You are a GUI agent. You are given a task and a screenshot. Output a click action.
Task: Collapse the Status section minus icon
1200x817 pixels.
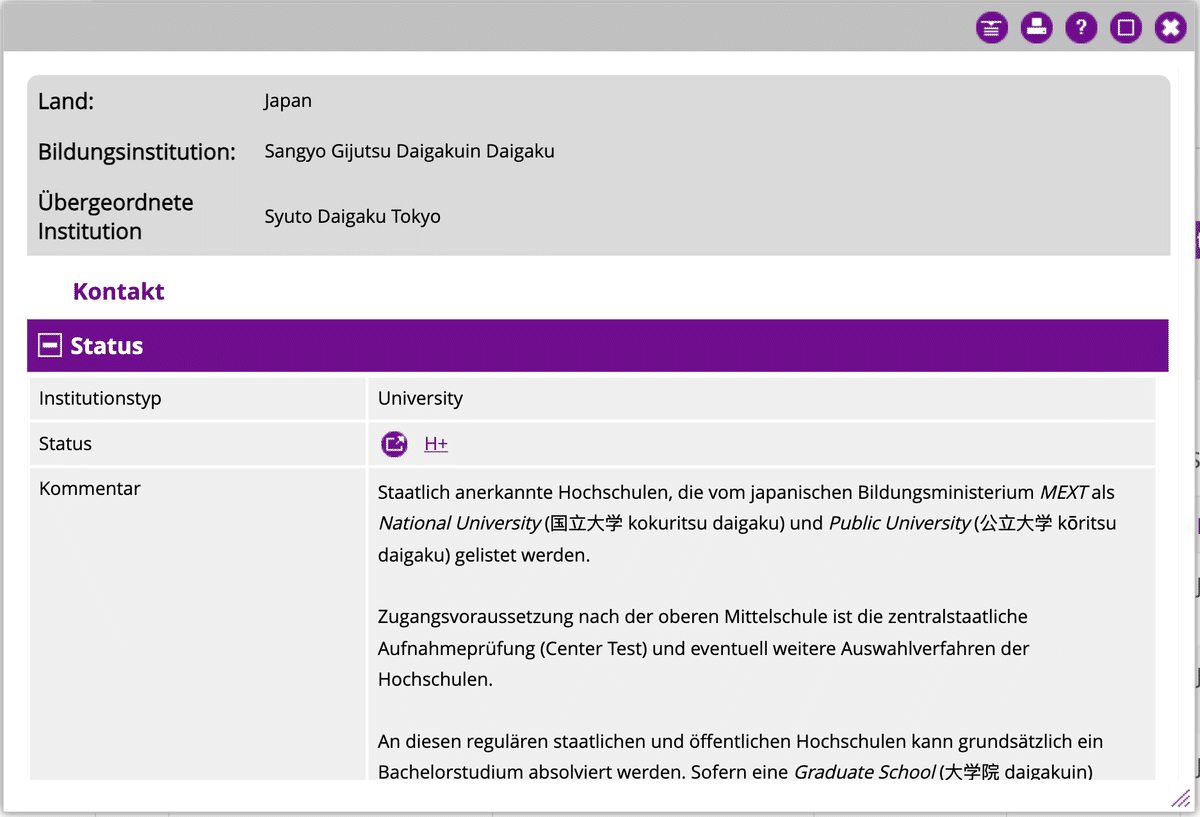coord(49,346)
